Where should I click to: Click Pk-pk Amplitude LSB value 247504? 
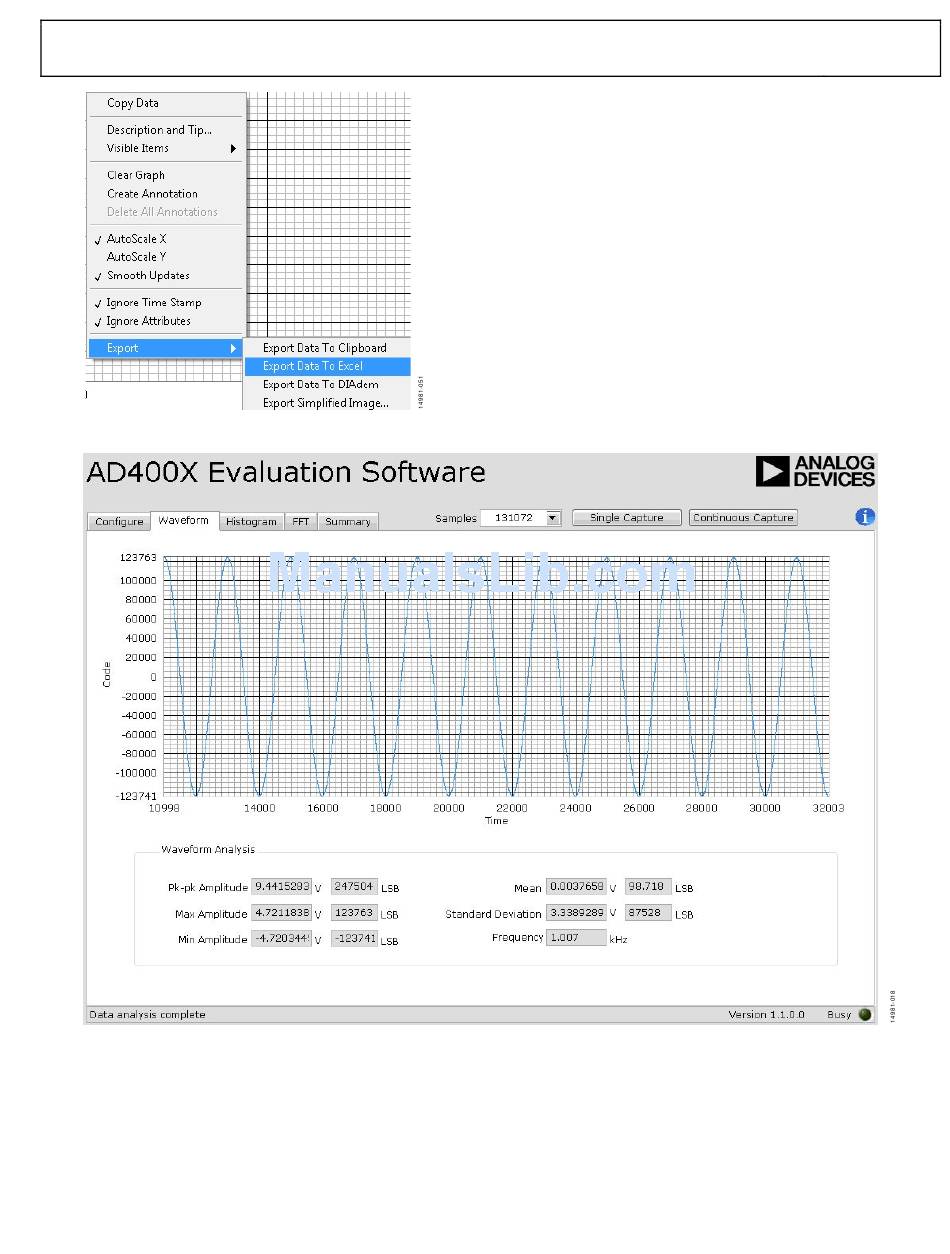(354, 887)
